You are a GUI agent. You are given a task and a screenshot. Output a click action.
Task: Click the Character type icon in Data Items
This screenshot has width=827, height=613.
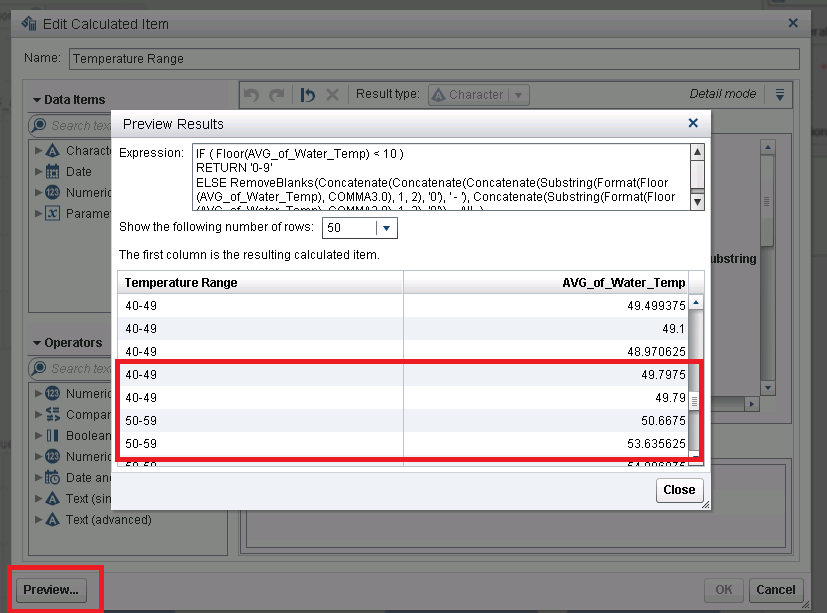click(x=52, y=150)
